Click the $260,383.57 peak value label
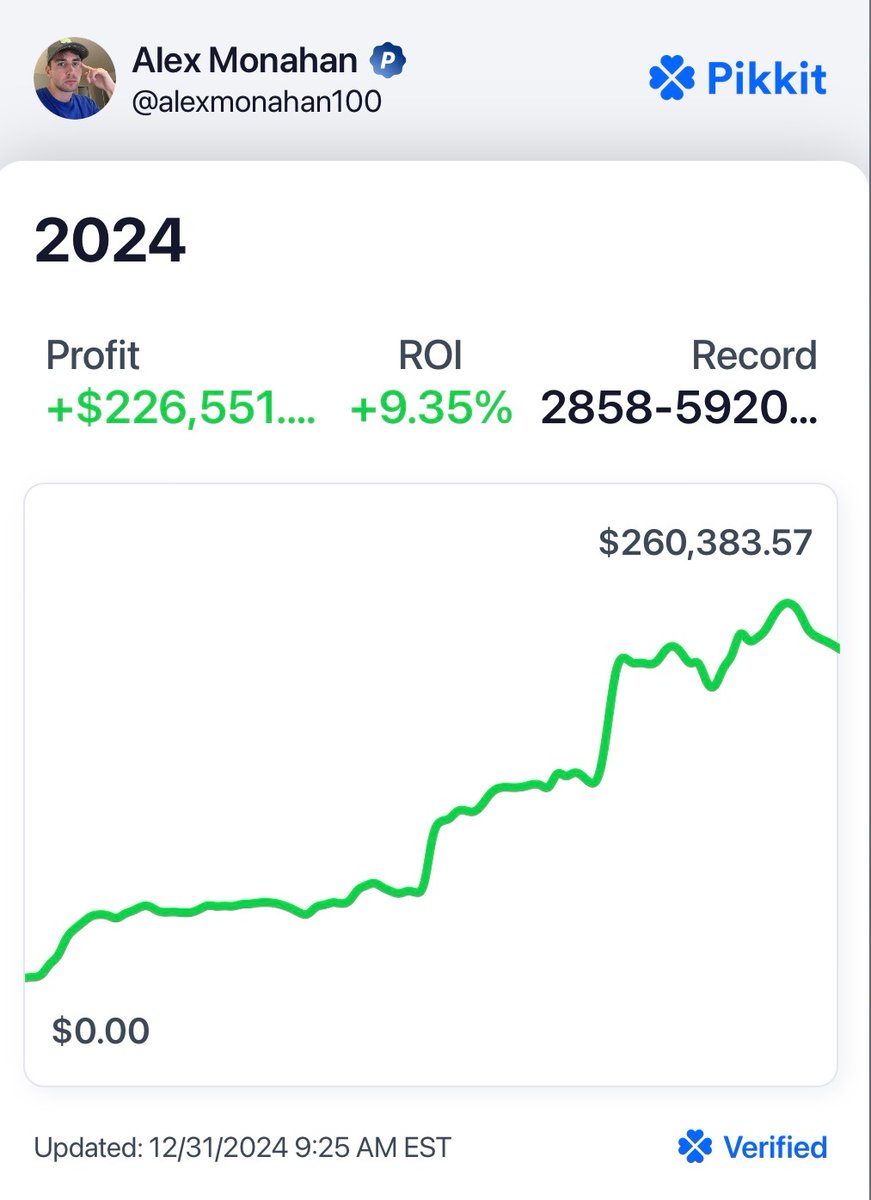Image resolution: width=871 pixels, height=1200 pixels. 706,543
